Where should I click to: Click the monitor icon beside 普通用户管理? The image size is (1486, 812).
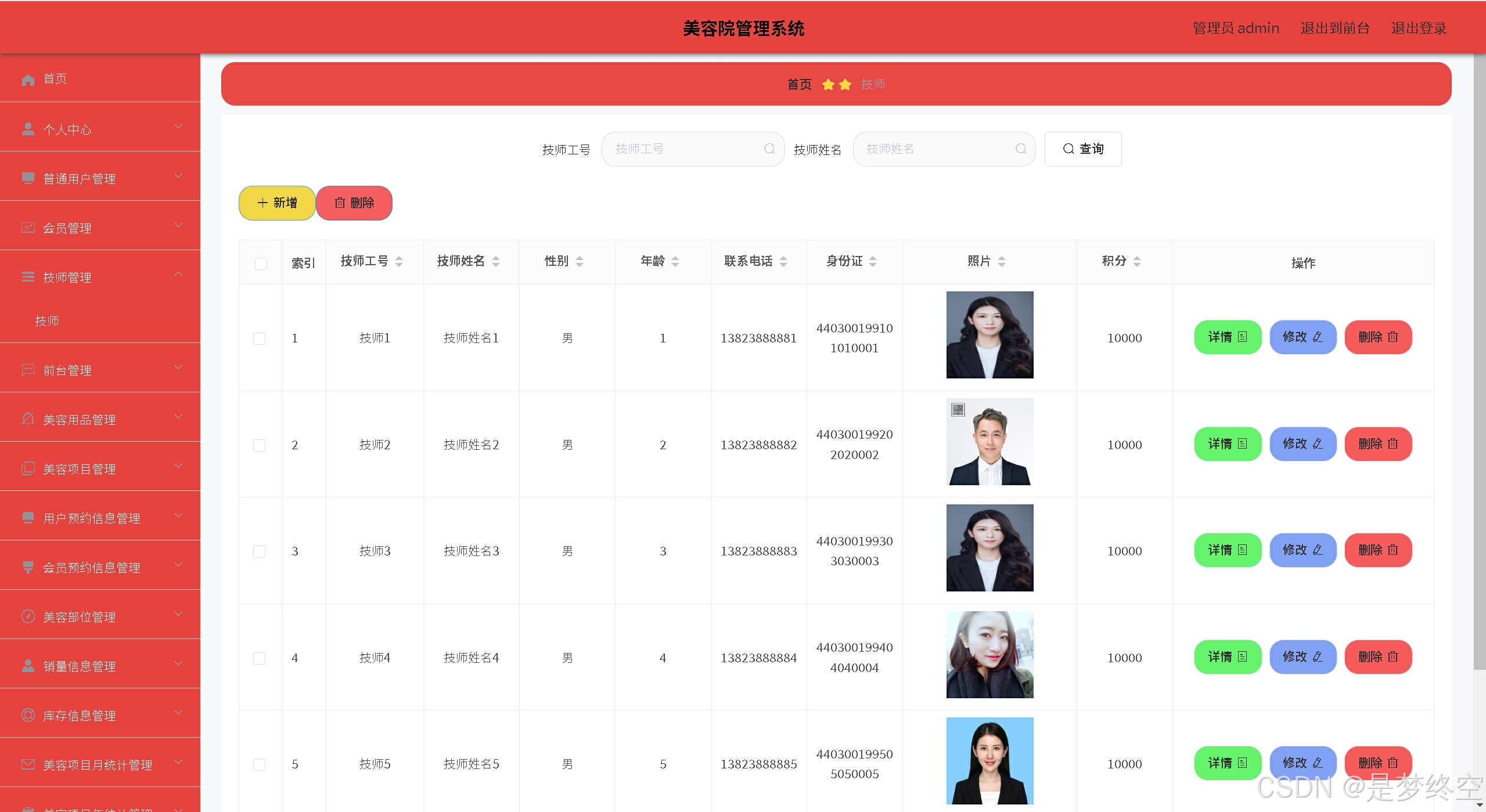pos(28,178)
